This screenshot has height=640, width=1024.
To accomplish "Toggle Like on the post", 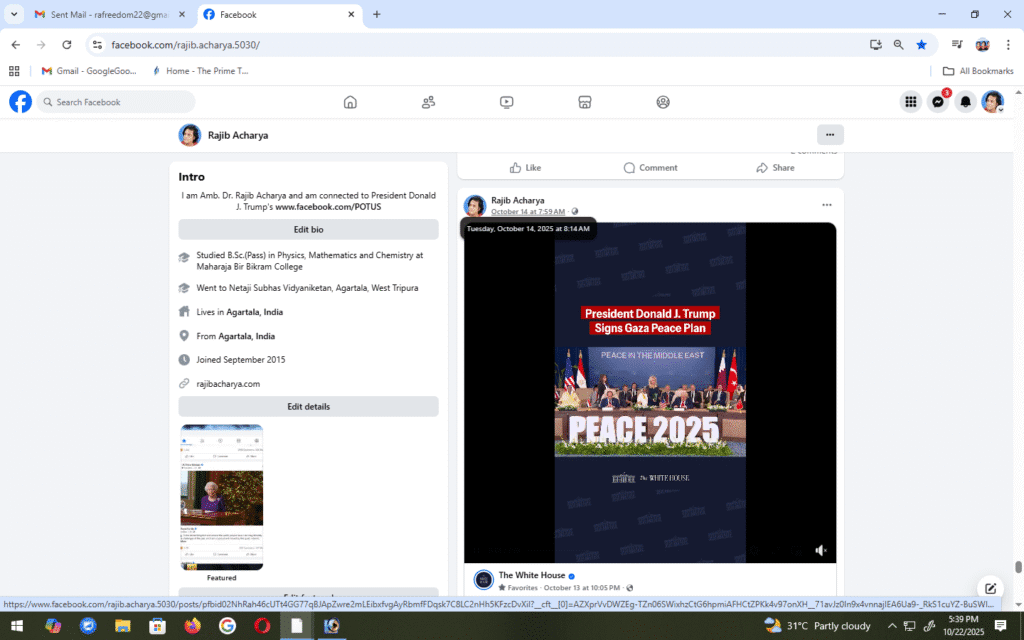I will tap(525, 168).
